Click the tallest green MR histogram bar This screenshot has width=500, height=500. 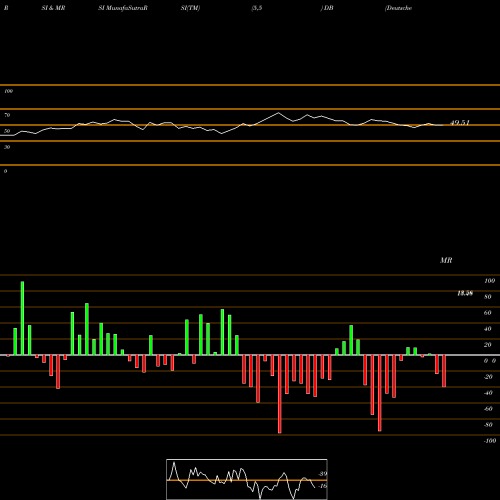pos(22,318)
